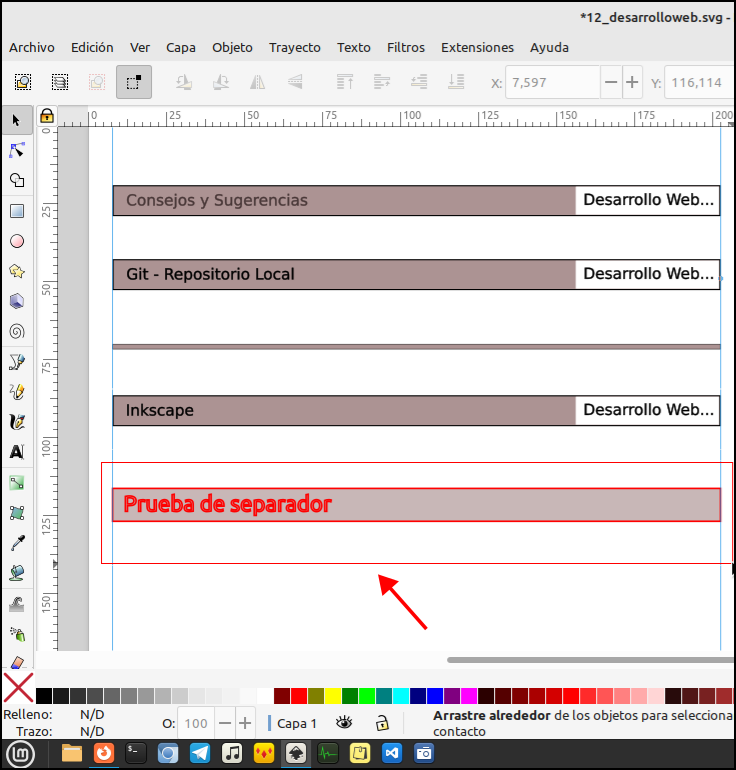Click Select All objects toolbar icon

[23, 82]
